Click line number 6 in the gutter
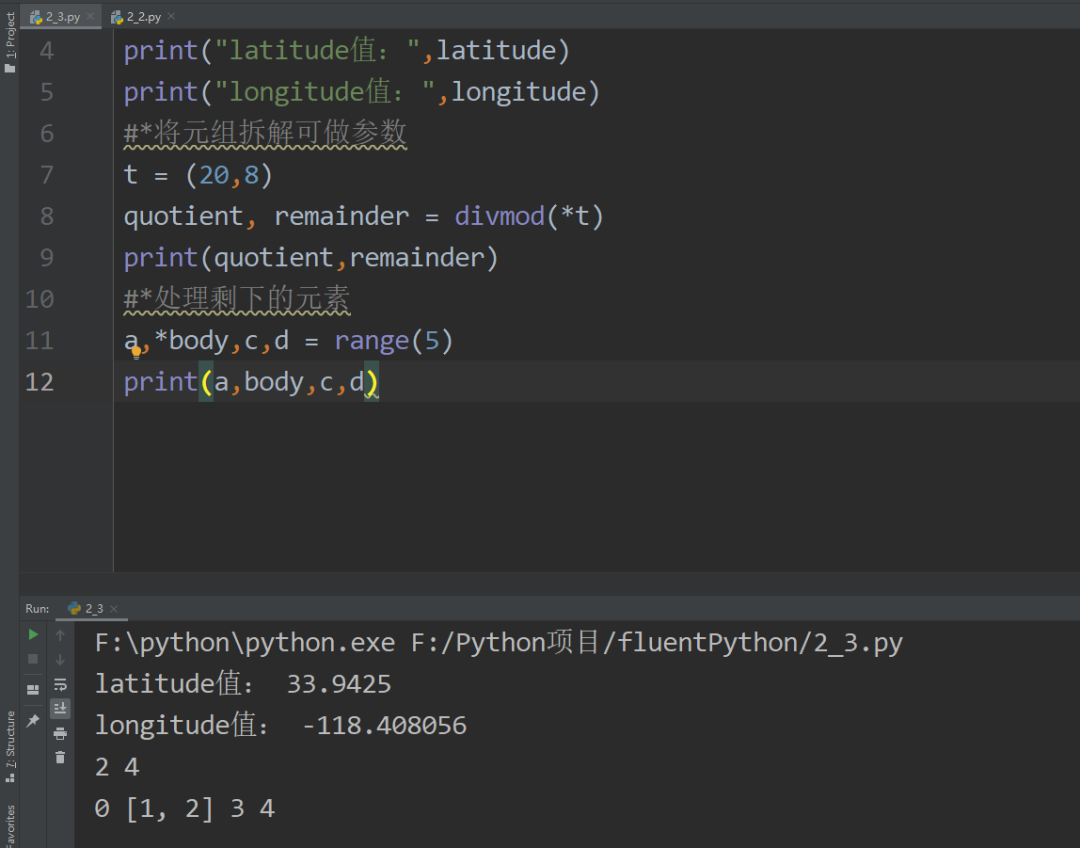1080x848 pixels. tap(46, 134)
